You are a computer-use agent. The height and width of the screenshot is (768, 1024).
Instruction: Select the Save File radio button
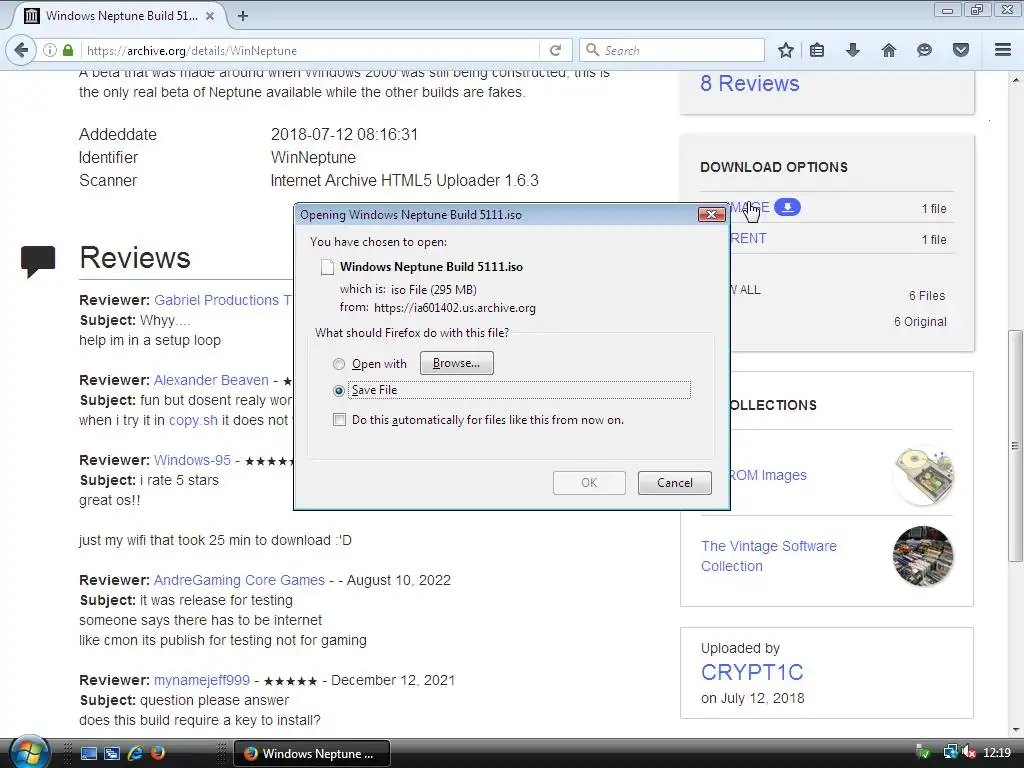pyautogui.click(x=339, y=391)
